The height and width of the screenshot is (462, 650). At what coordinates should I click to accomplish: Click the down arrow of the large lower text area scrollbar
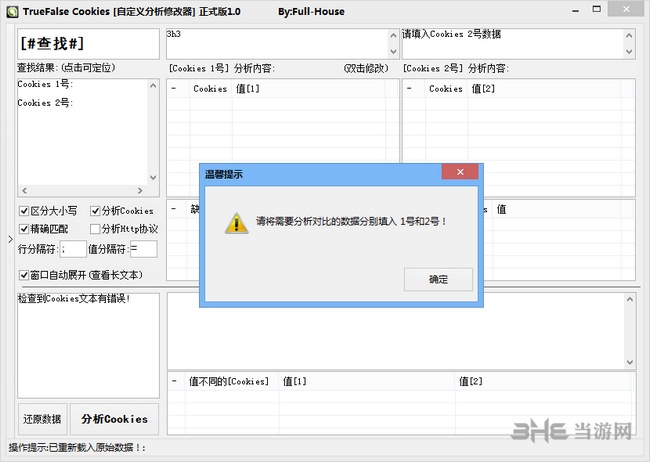(x=630, y=362)
